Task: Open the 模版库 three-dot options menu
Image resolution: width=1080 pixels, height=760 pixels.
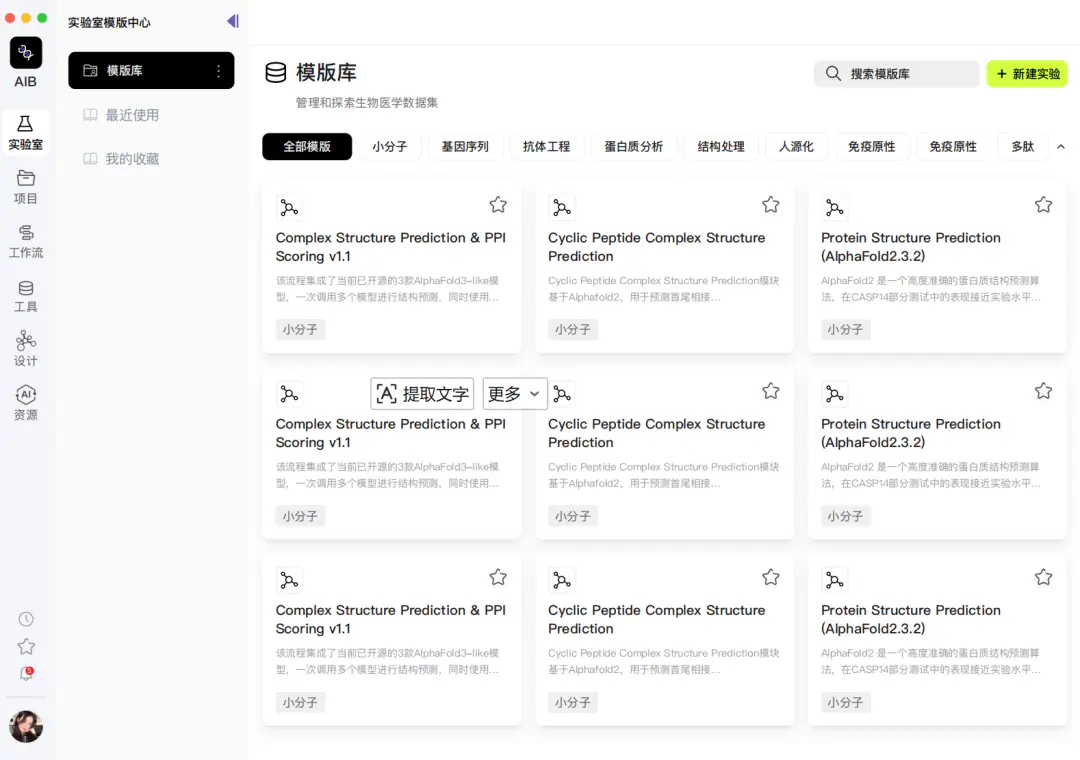Action: pos(218,70)
